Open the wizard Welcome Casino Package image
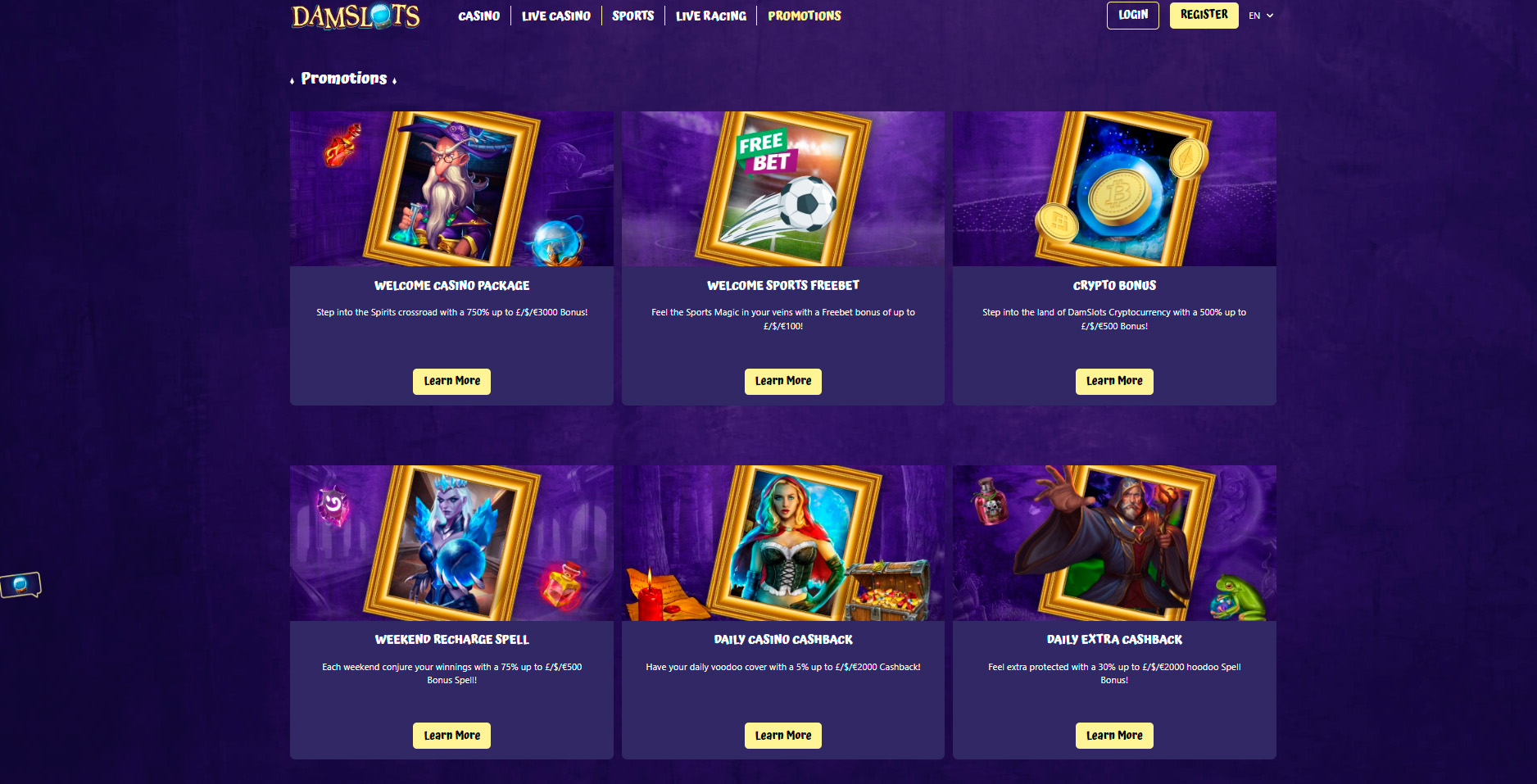Viewport: 1537px width, 784px height. click(451, 188)
